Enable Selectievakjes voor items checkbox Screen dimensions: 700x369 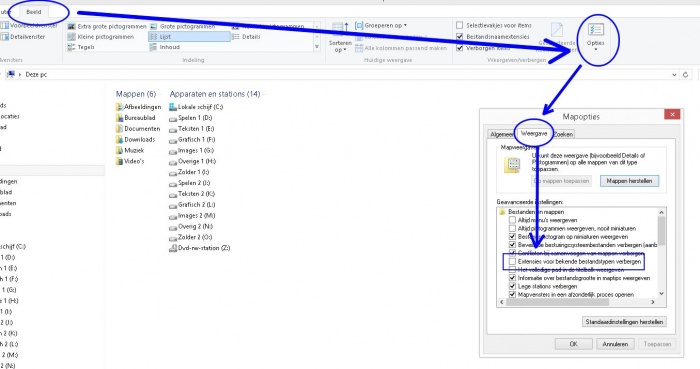click(x=459, y=25)
